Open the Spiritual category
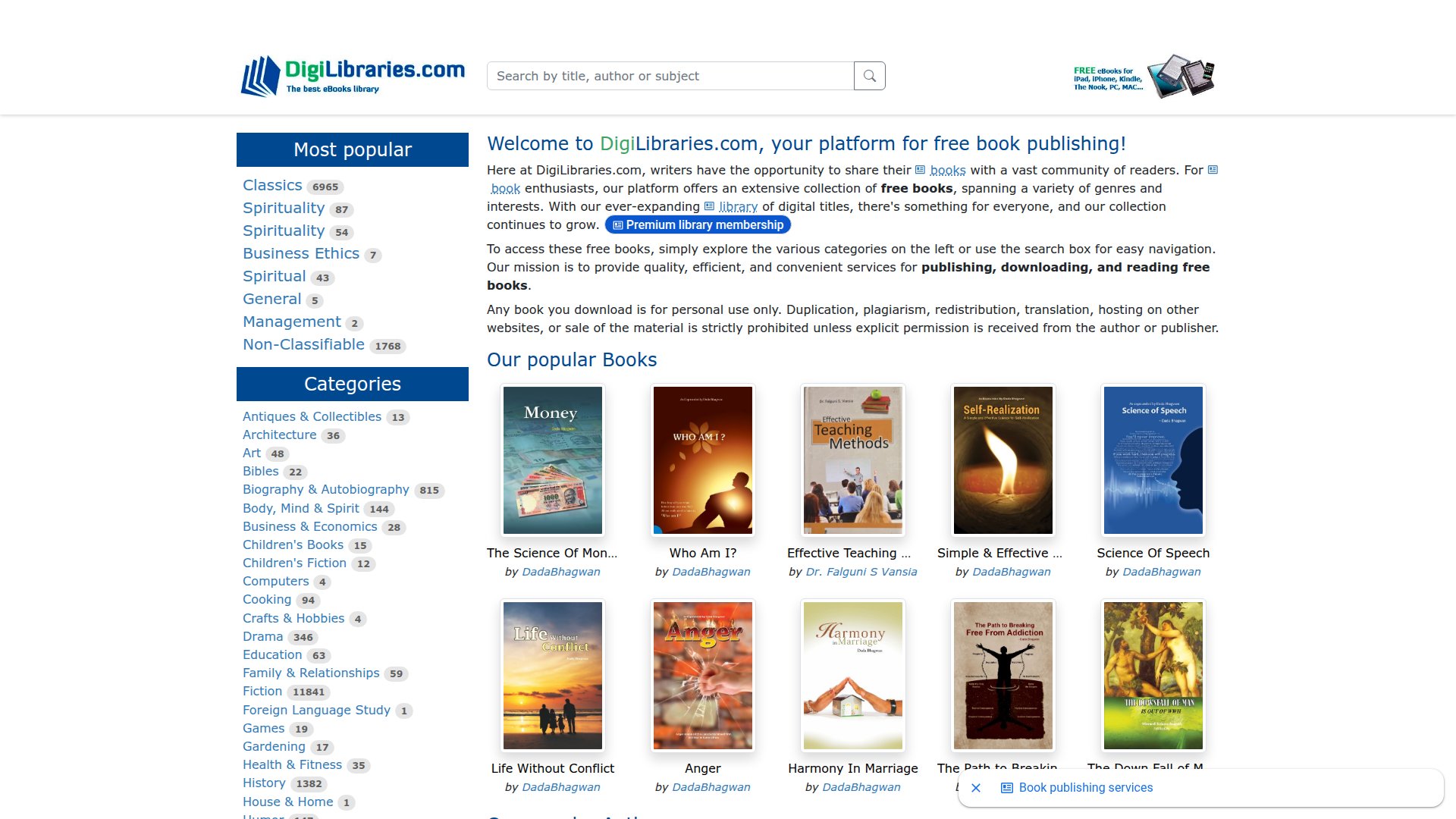 click(x=275, y=276)
